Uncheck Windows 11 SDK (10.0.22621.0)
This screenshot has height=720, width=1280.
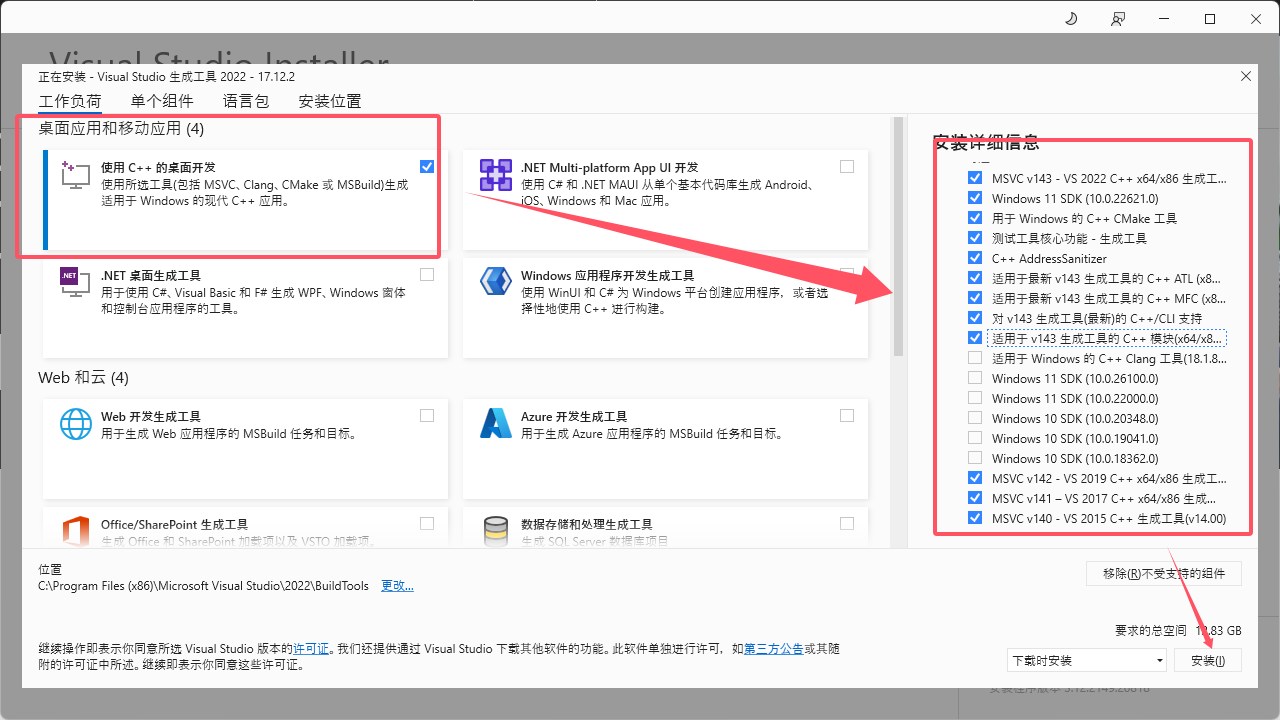(975, 198)
